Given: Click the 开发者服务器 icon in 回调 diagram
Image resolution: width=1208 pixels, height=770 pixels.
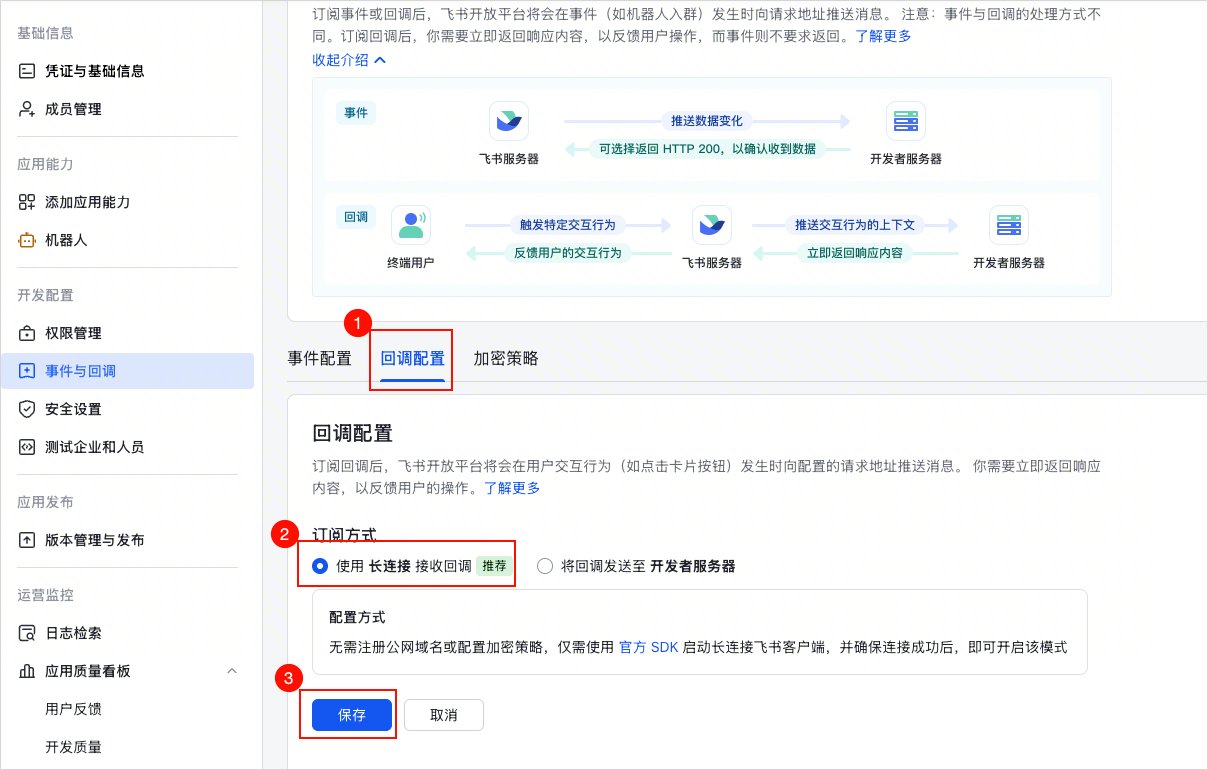Looking at the screenshot, I should pos(1009,225).
